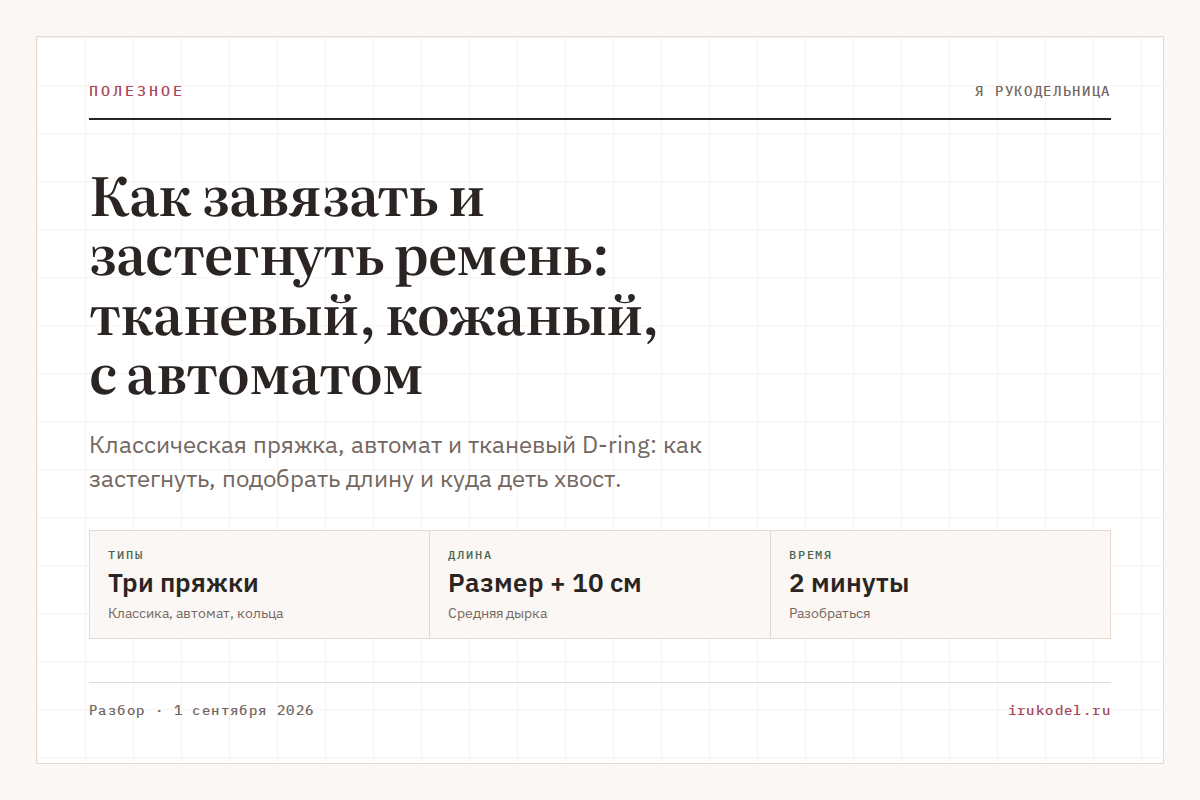Click the Я РУКОДЕЛЬНИЦА site name
This screenshot has height=800, width=1200.
[1042, 91]
